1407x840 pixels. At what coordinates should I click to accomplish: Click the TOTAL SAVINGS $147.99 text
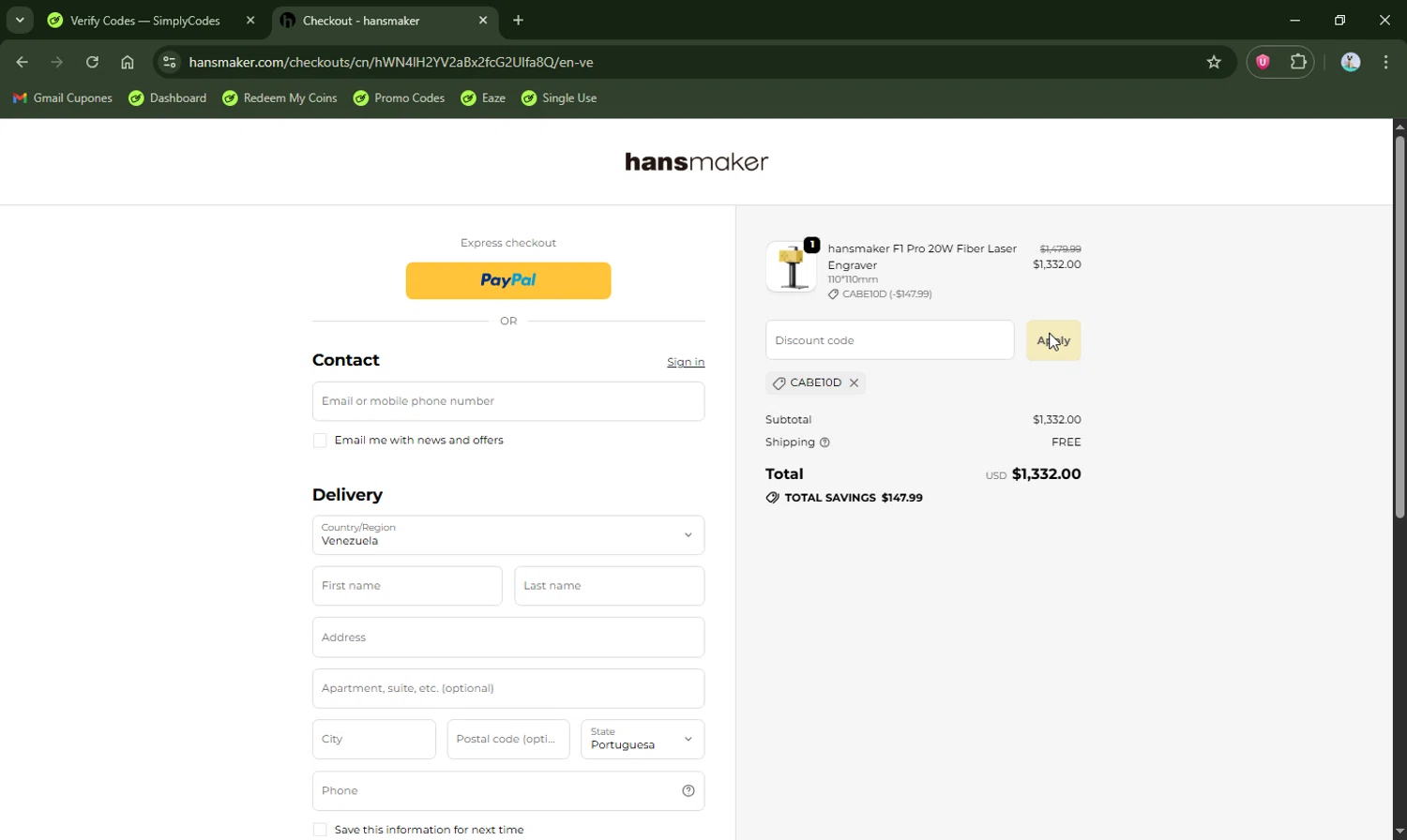pyautogui.click(x=853, y=498)
